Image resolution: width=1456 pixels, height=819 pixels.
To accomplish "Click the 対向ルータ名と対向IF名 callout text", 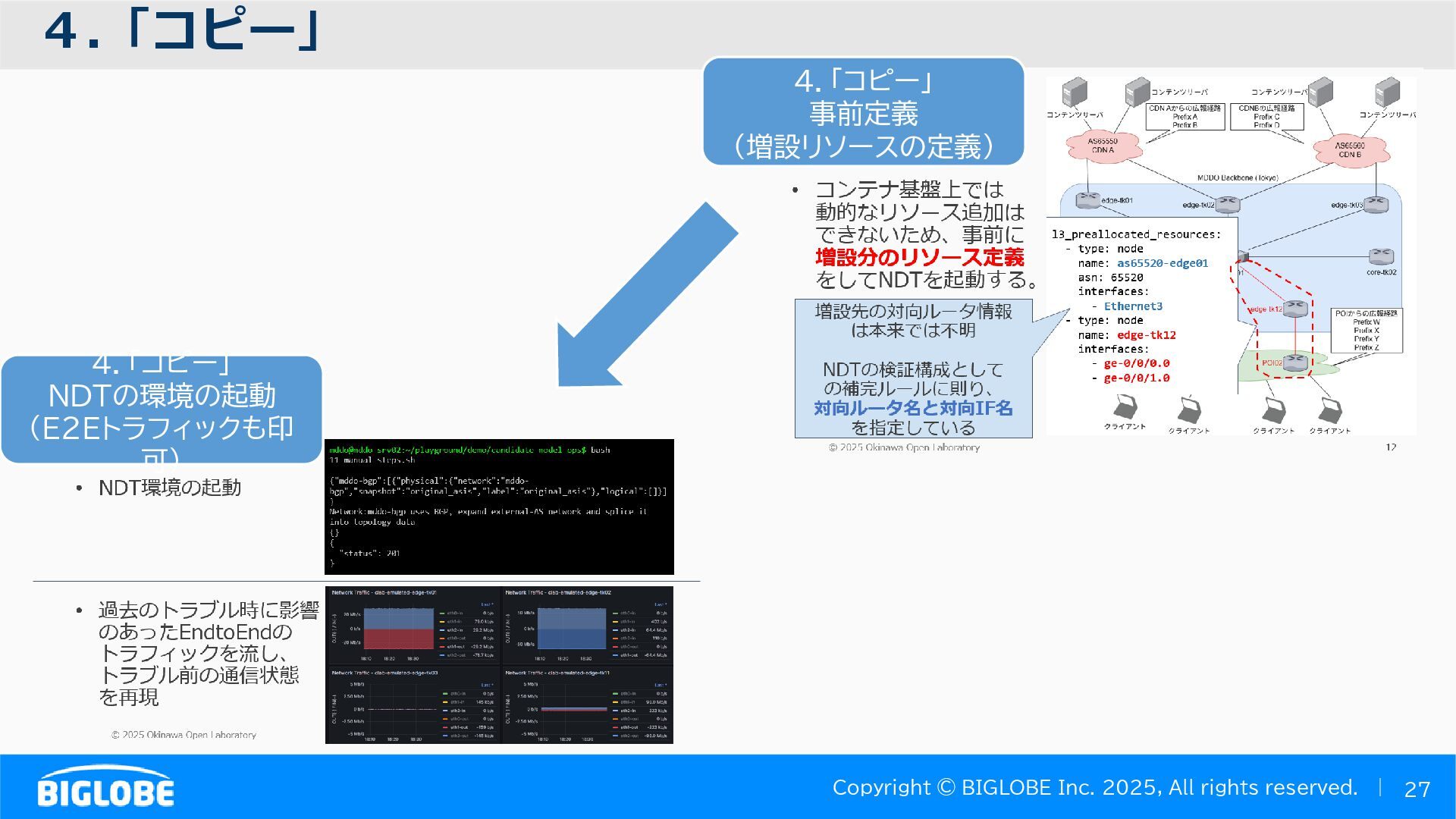I will [x=913, y=408].
